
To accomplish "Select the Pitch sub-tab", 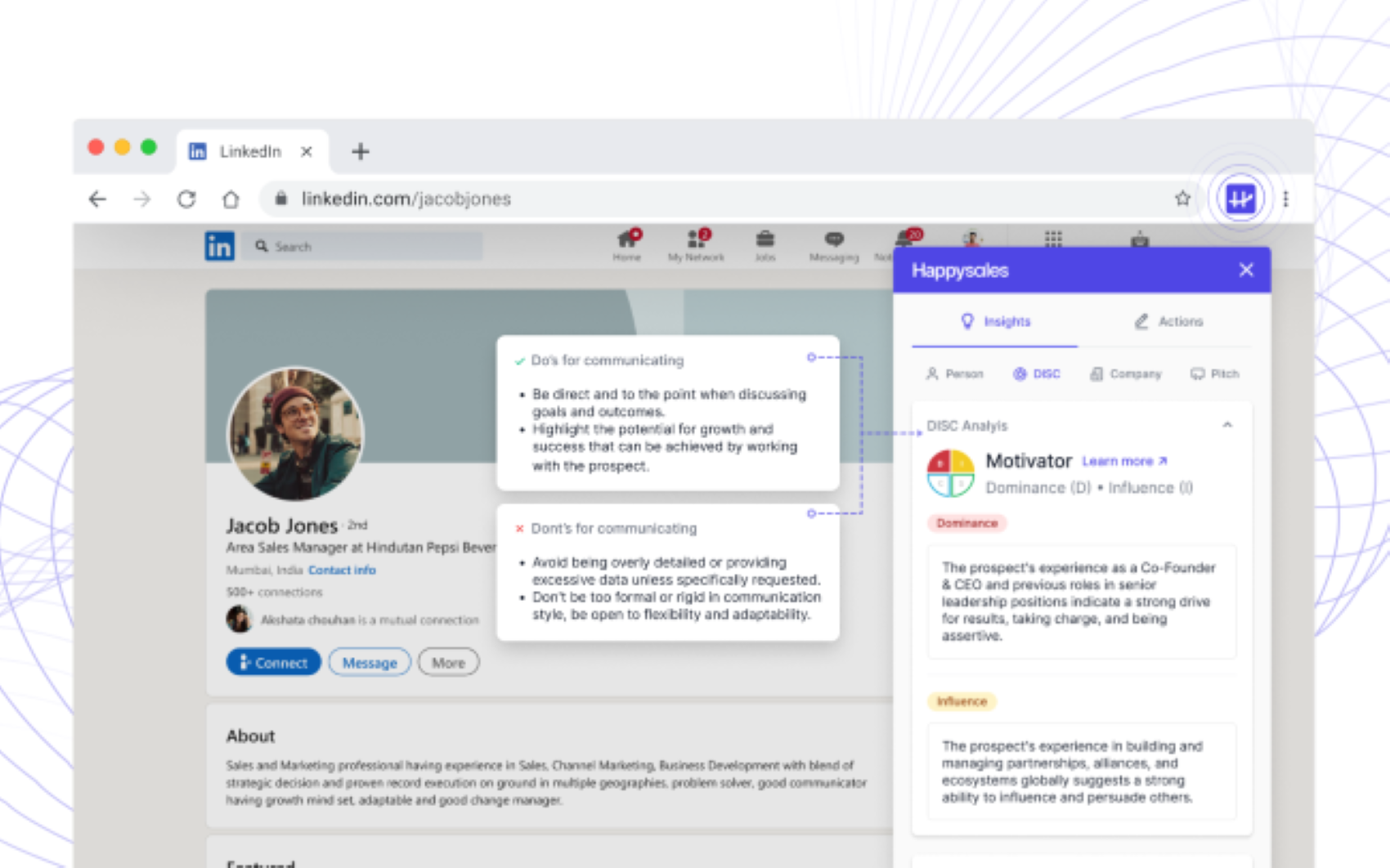I will 1214,374.
